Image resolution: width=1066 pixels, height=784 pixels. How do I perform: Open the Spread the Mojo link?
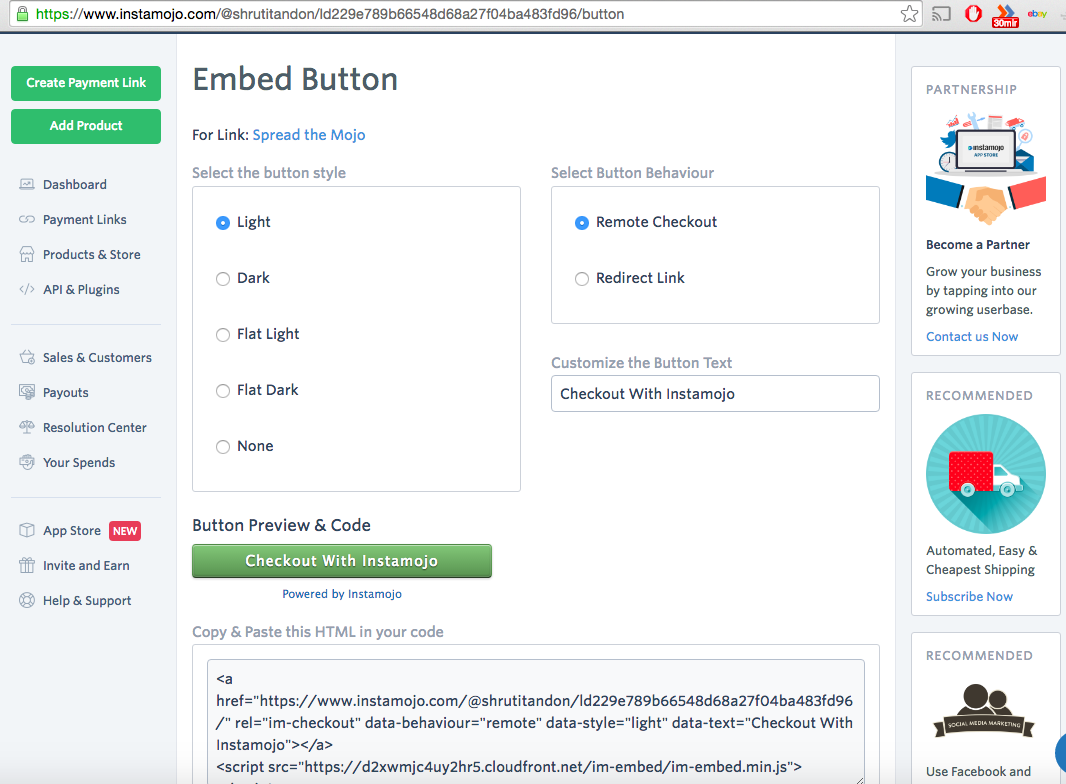pos(309,134)
